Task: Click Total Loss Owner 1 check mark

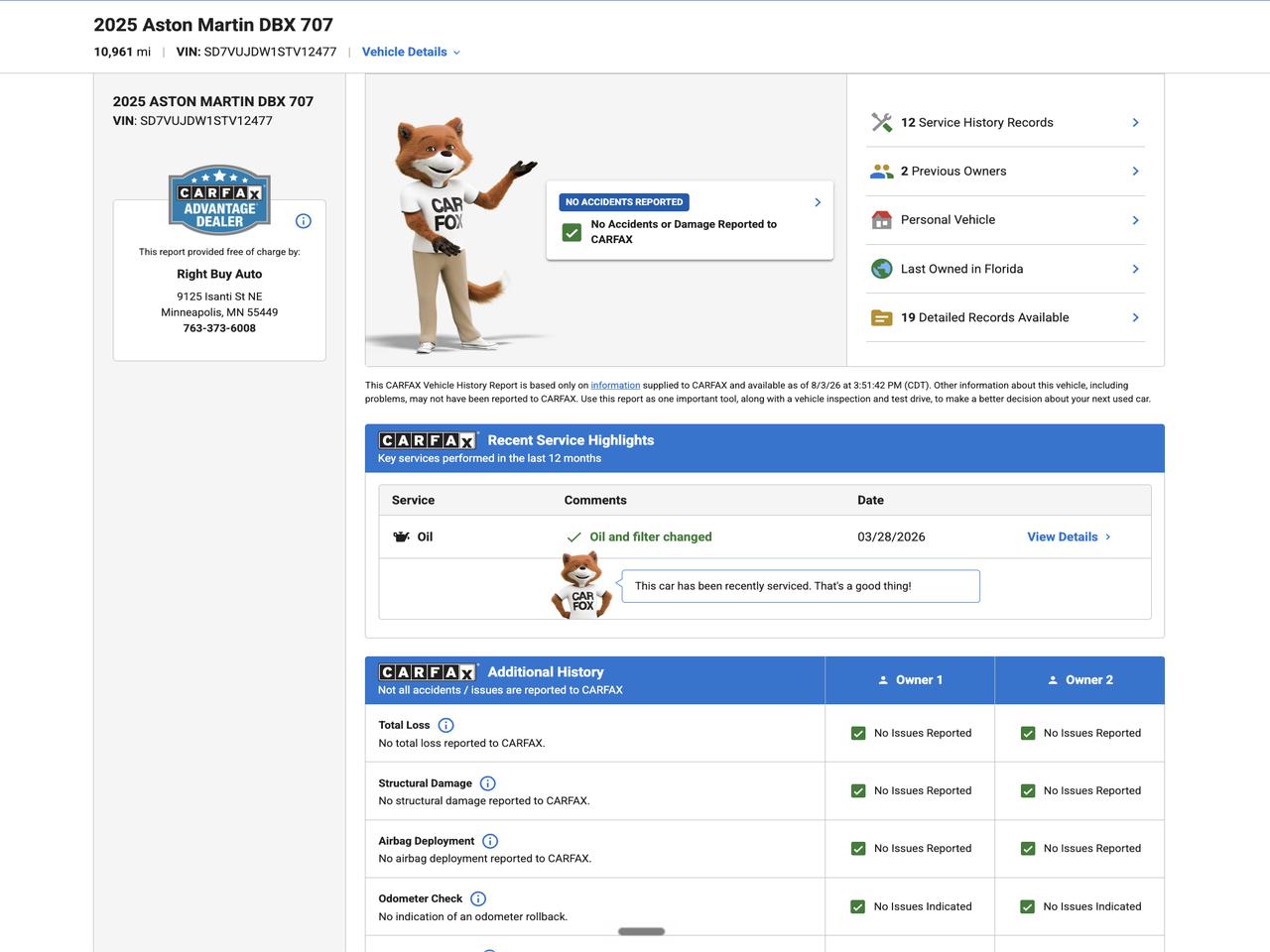Action: point(858,734)
